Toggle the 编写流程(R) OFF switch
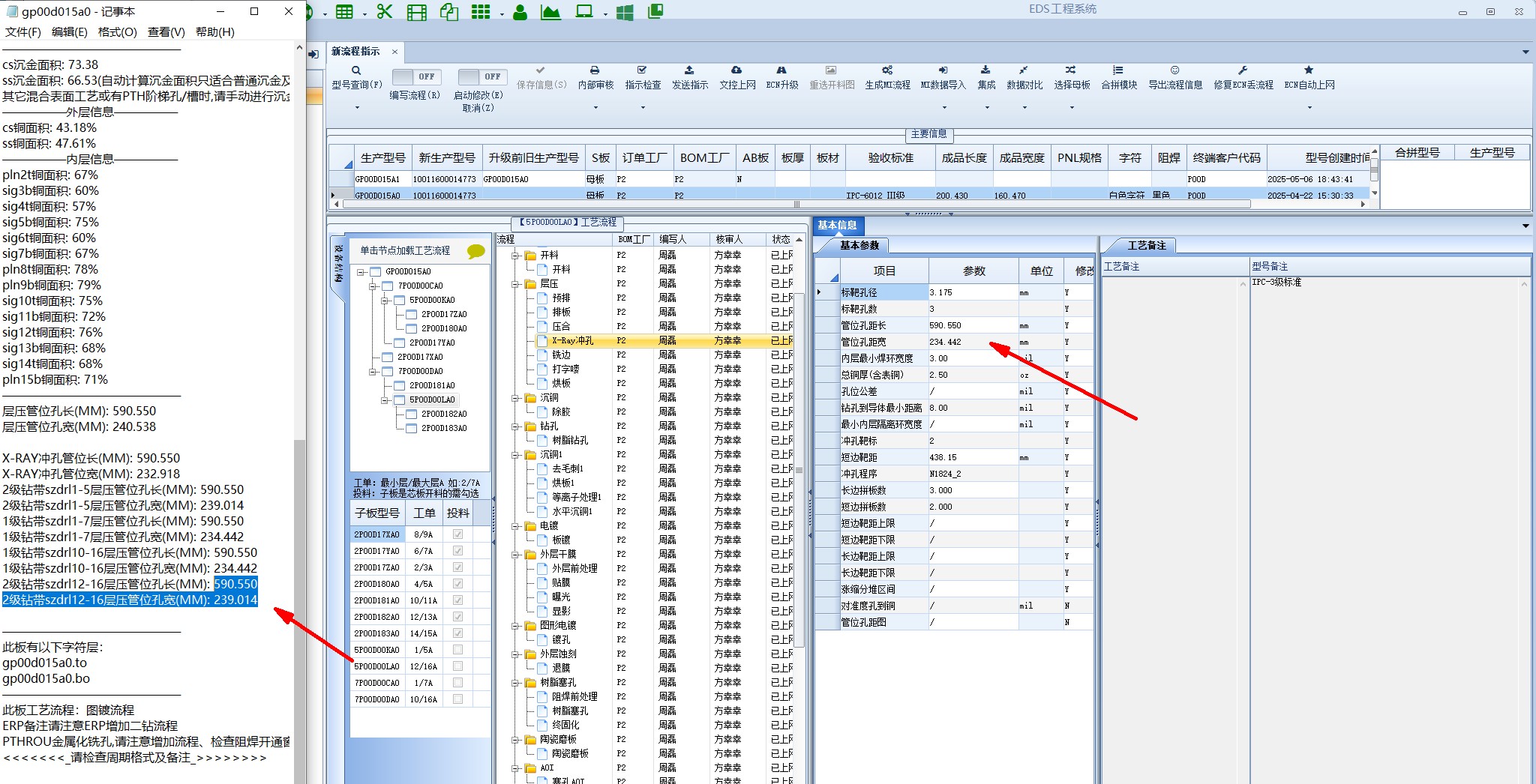 click(416, 76)
